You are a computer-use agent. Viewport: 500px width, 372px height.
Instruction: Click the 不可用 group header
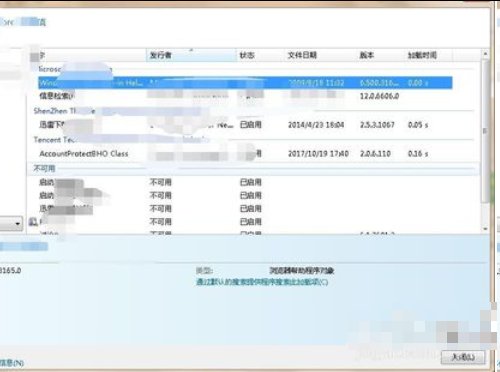[x=253, y=168]
